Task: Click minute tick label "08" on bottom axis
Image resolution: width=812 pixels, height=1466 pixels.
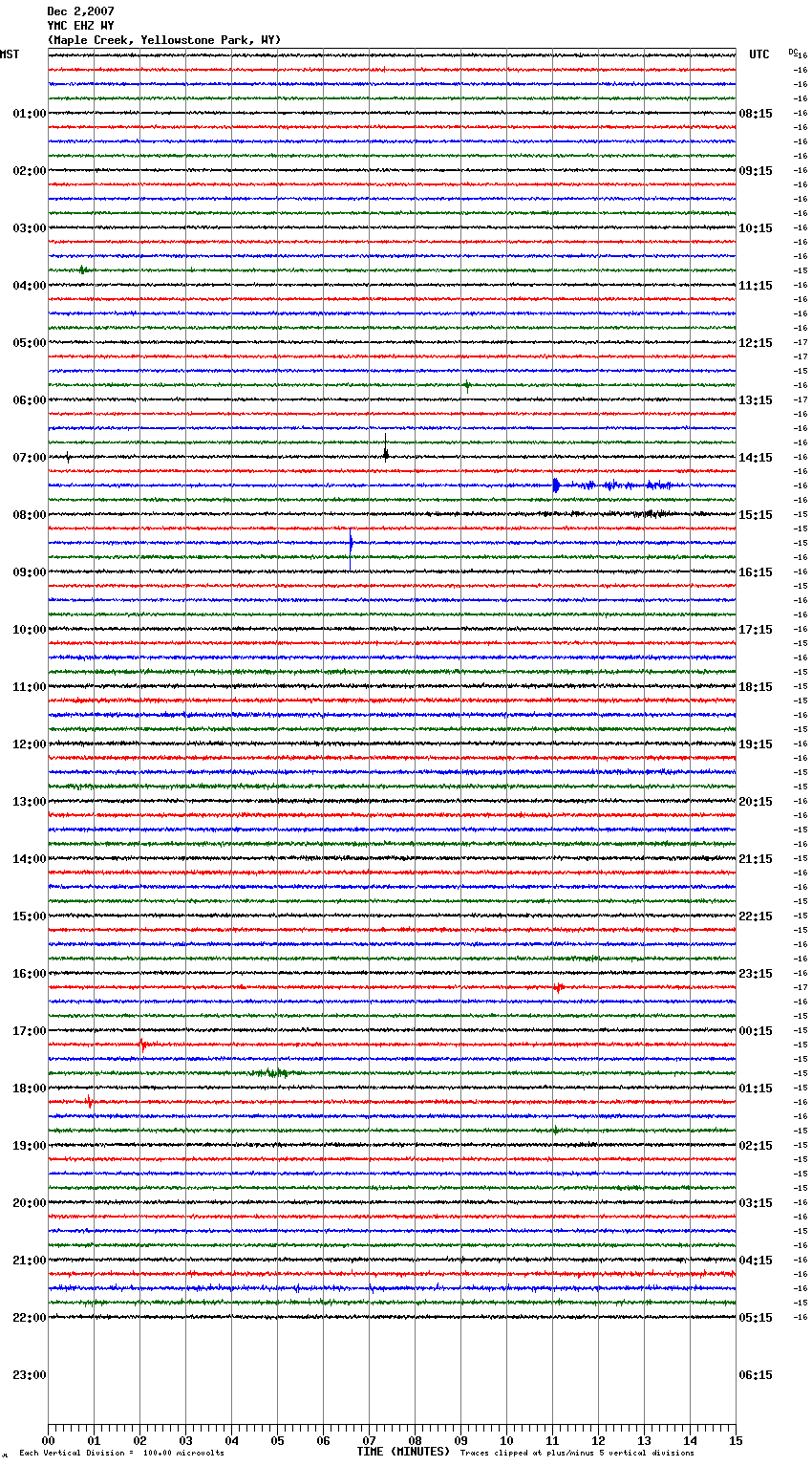Action: pos(415,1440)
